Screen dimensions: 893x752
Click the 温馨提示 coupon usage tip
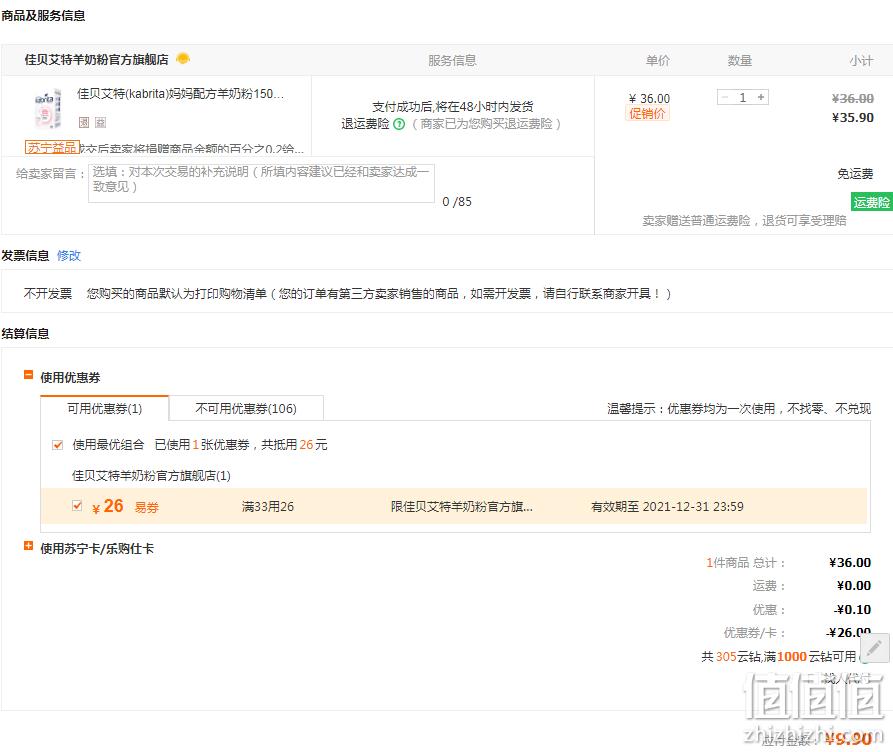739,409
